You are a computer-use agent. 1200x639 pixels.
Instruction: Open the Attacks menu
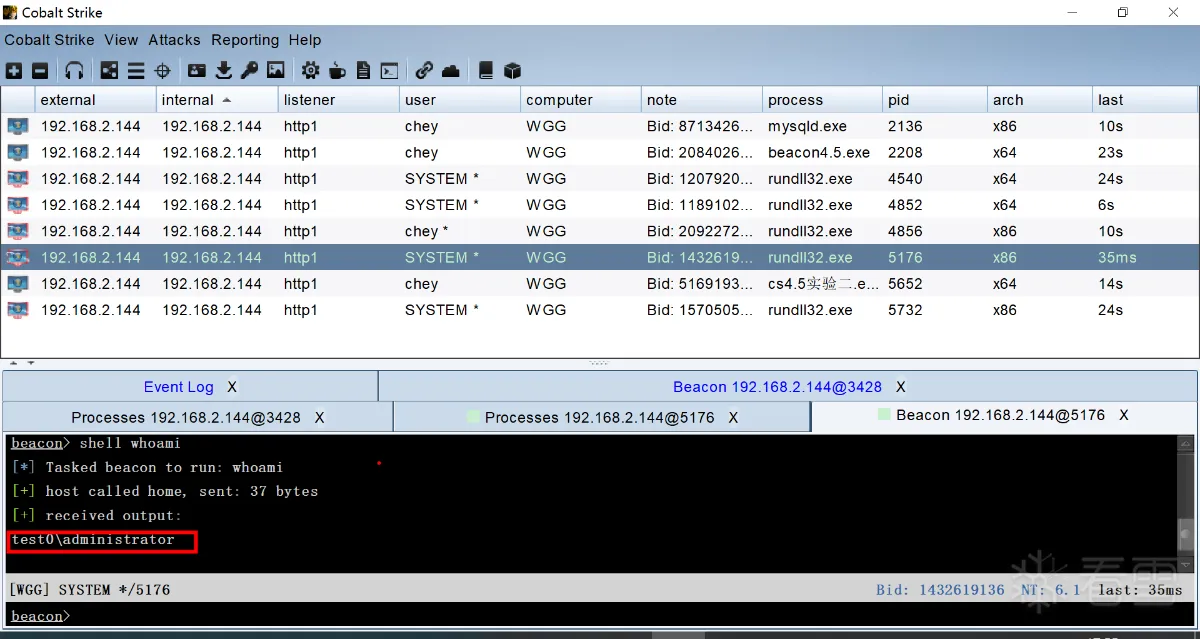tap(174, 40)
